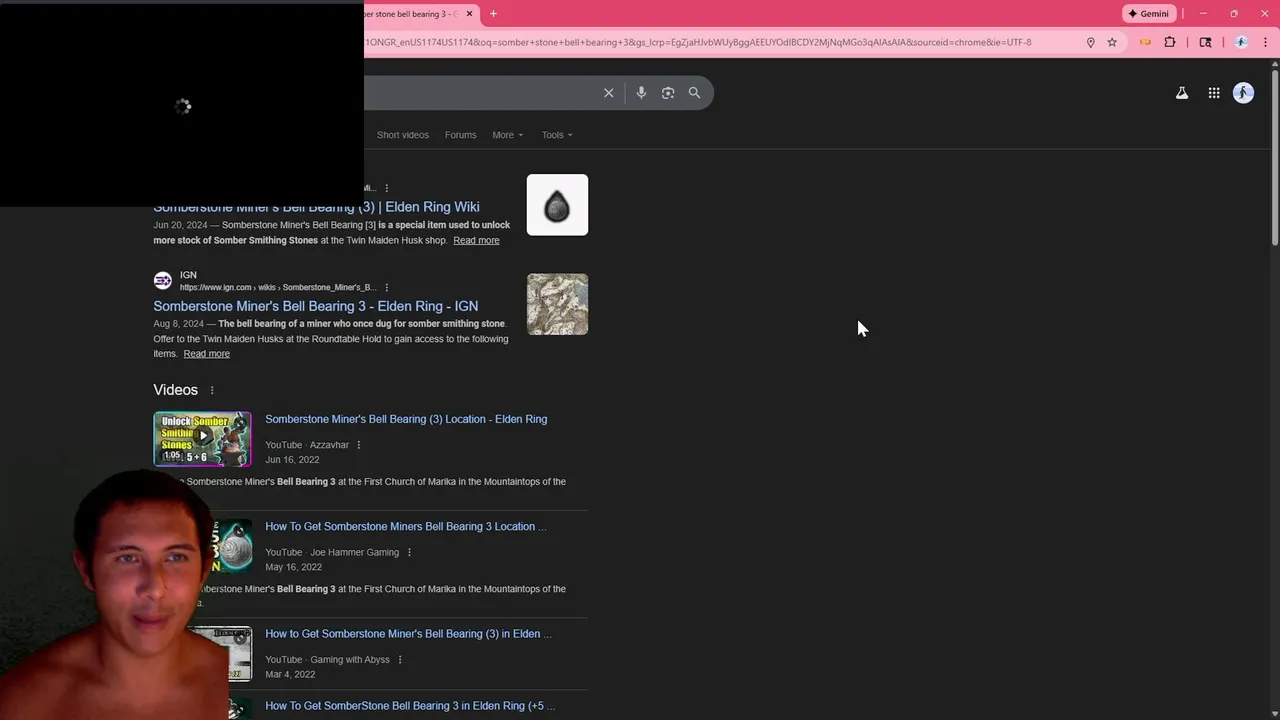Screen dimensions: 1280x720
Task: Click the Videos section heading
Action: [x=176, y=390]
